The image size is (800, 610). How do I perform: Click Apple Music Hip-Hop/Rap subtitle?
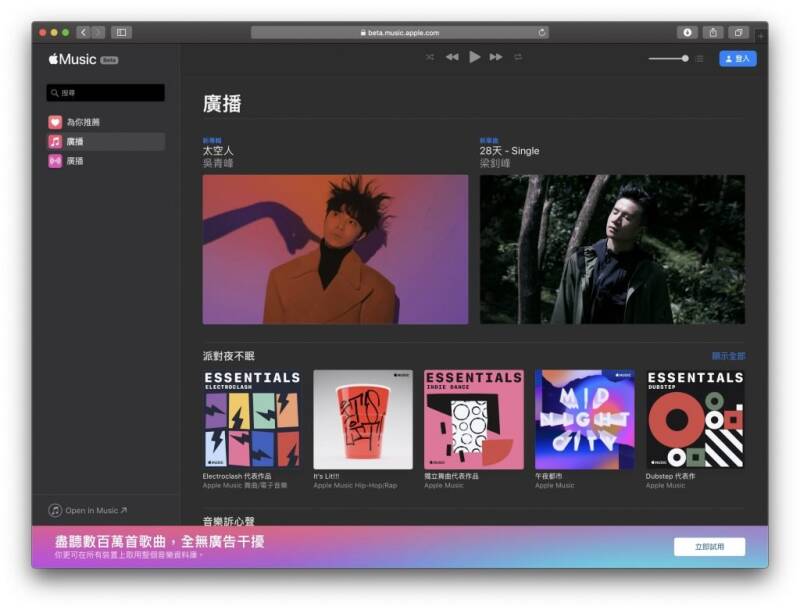[355, 486]
